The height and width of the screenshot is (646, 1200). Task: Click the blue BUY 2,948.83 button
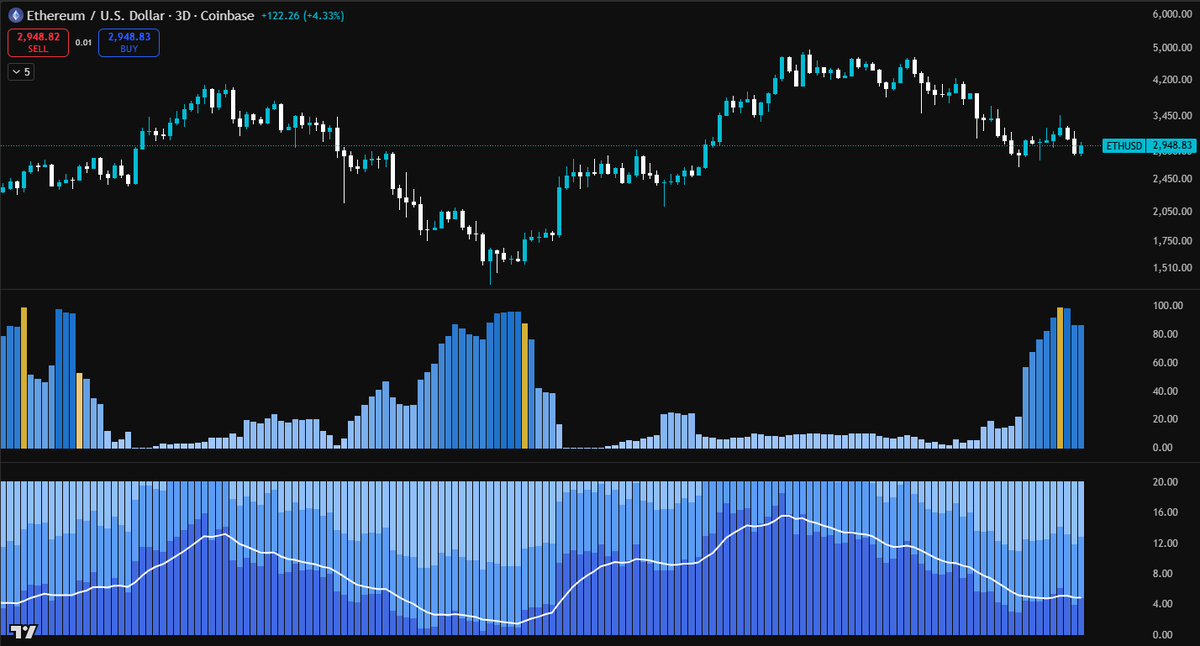click(128, 42)
